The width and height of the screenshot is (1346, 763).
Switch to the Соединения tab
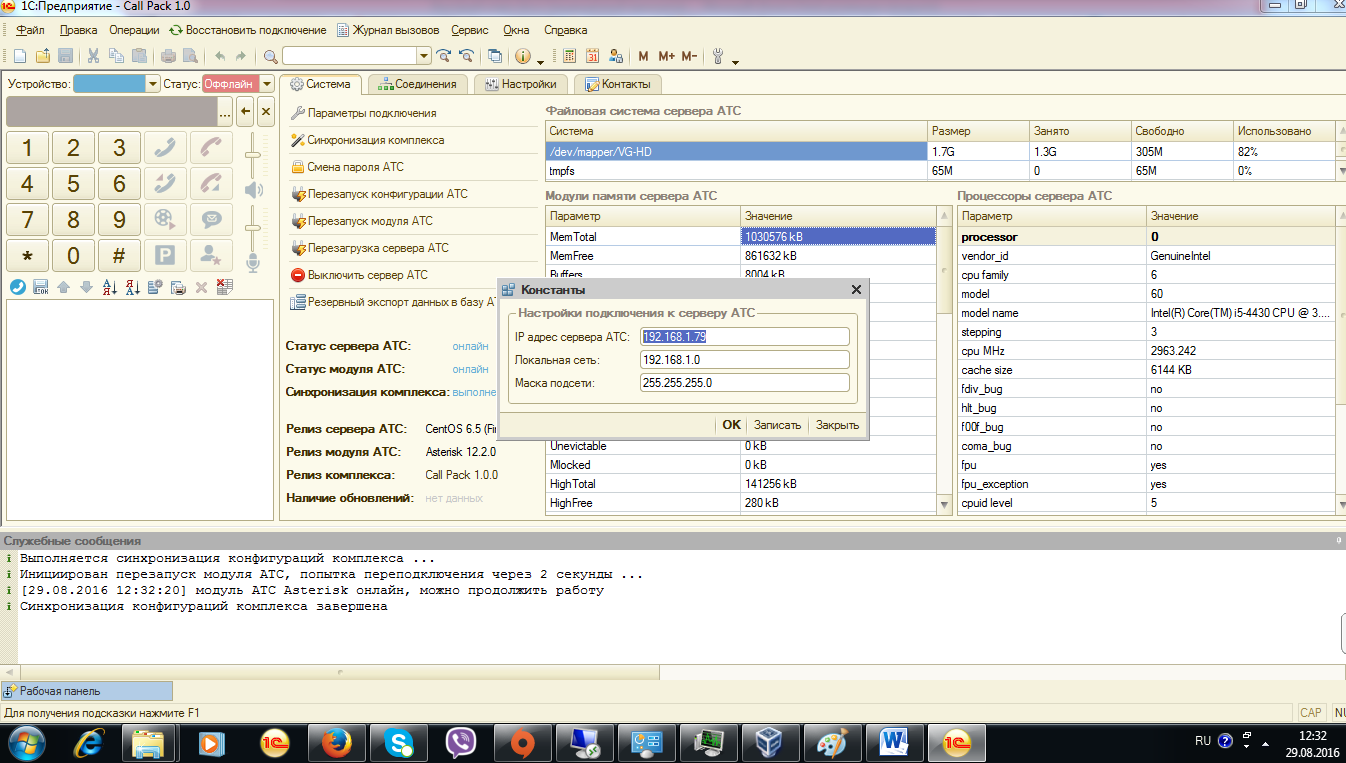[416, 84]
